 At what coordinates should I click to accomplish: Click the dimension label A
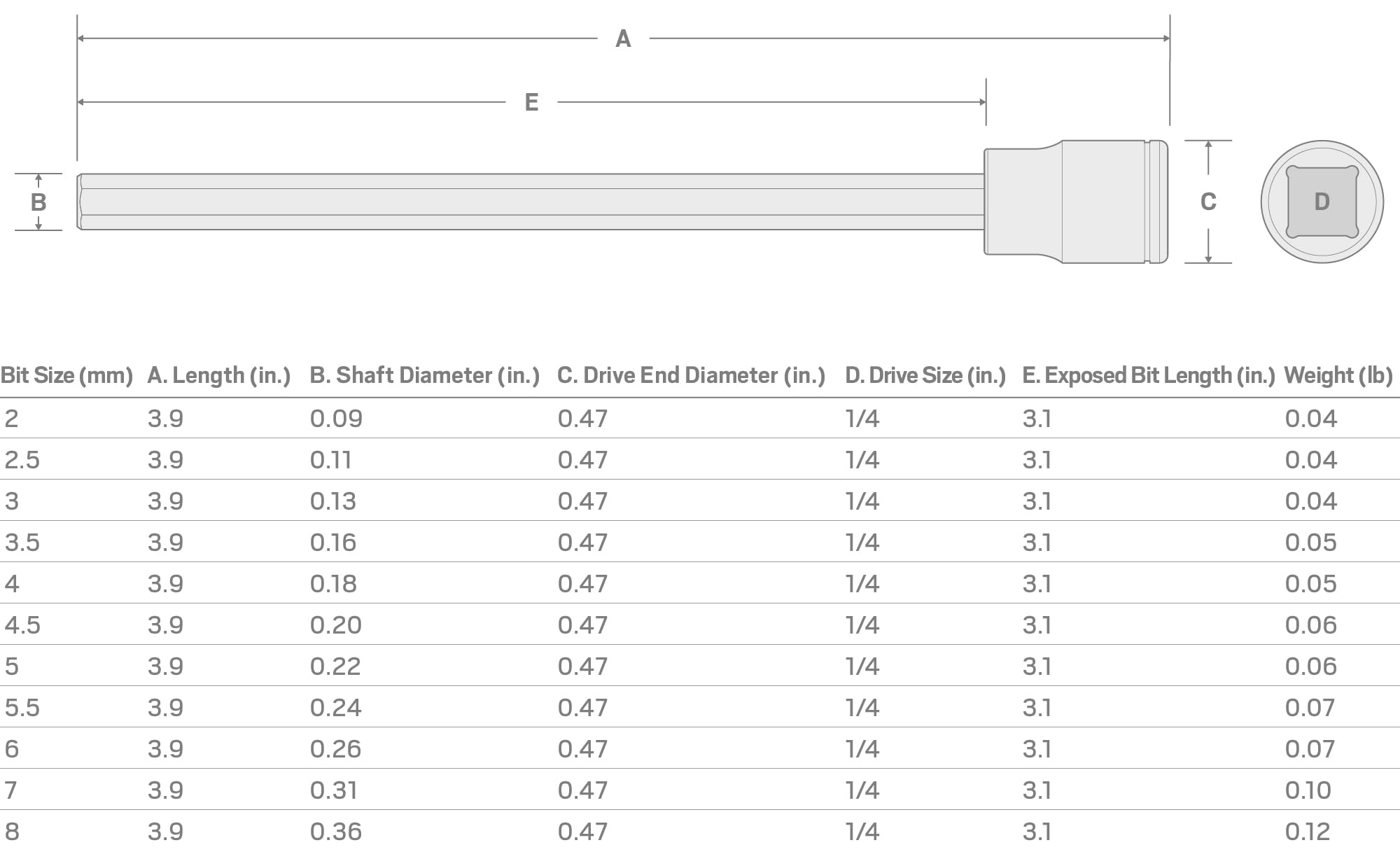point(623,39)
